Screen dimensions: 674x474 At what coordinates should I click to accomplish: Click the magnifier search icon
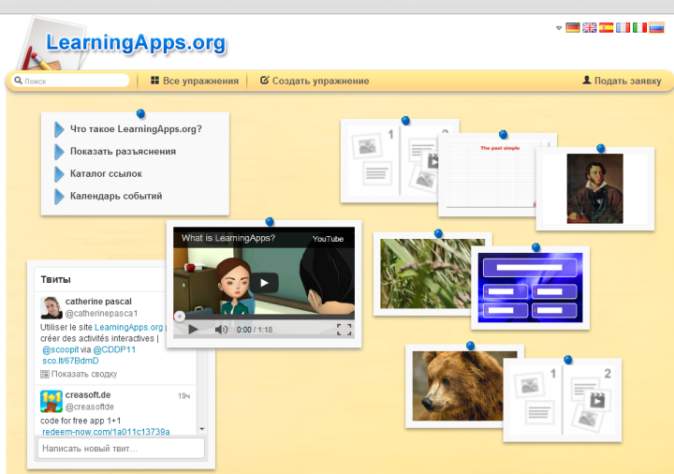(x=18, y=80)
